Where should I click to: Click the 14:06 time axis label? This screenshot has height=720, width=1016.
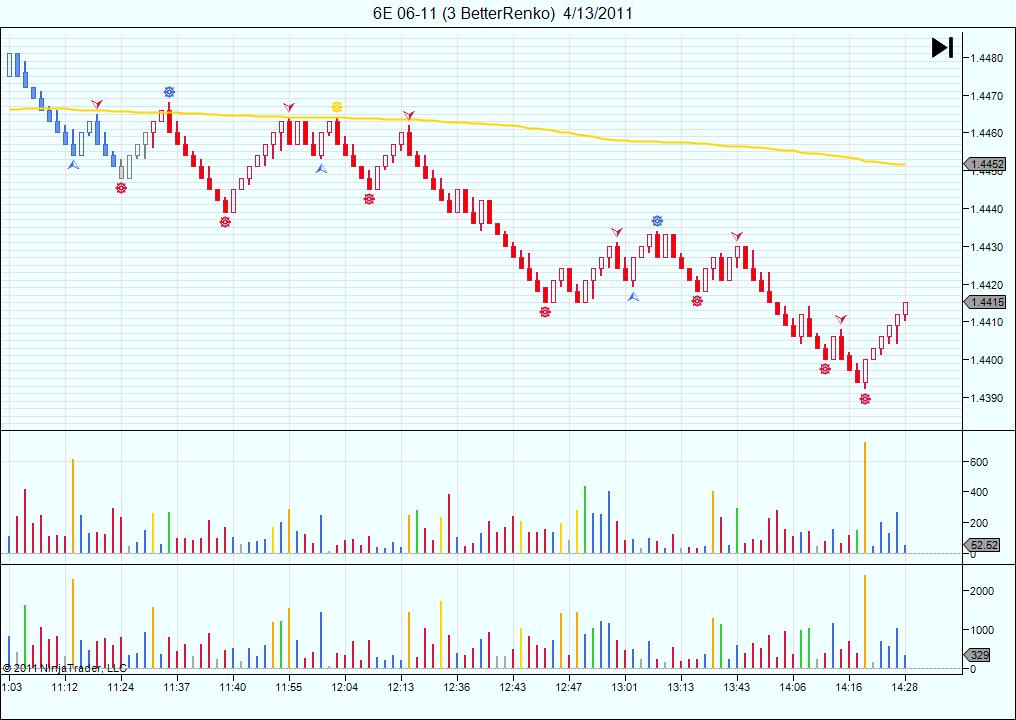793,687
